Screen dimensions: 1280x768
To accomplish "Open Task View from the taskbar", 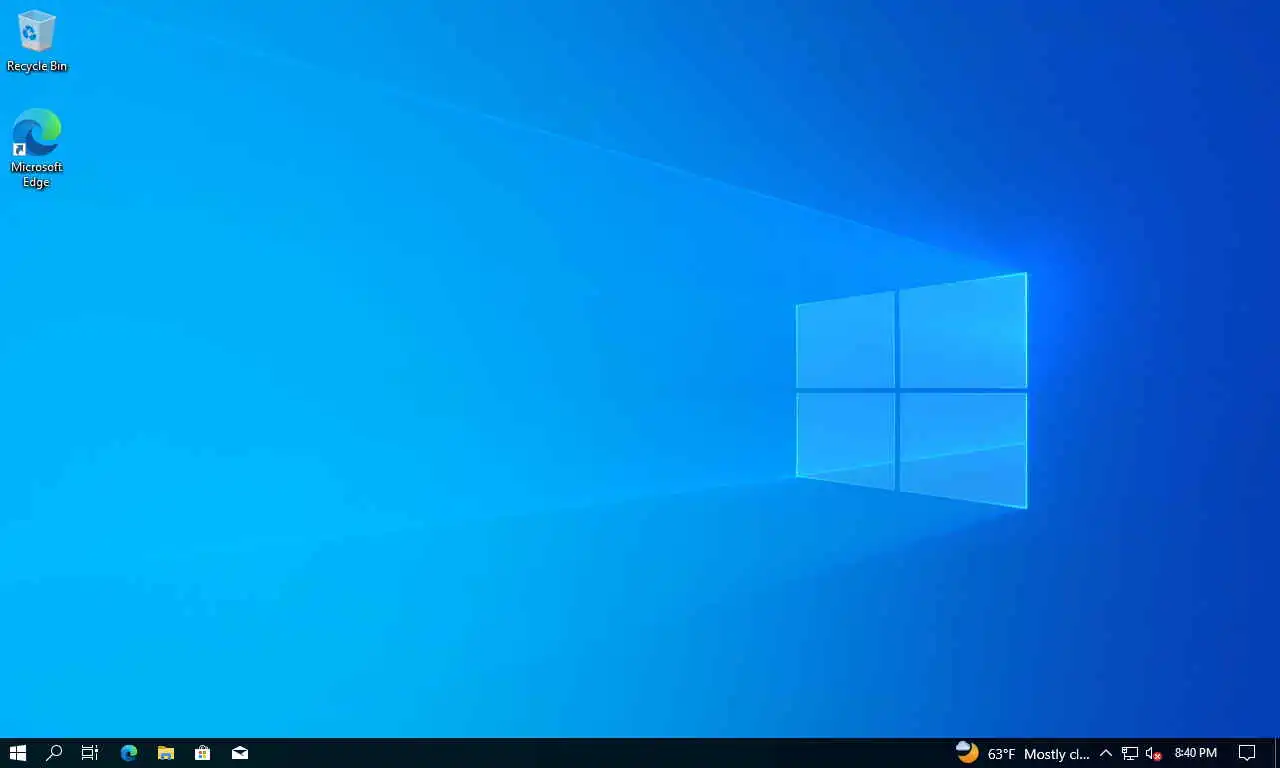I will (90, 753).
